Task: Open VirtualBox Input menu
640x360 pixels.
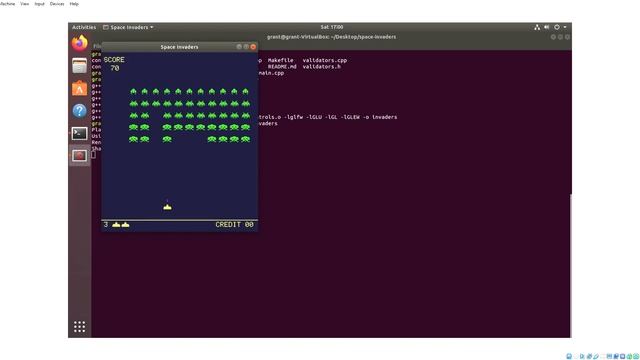Action: point(39,4)
